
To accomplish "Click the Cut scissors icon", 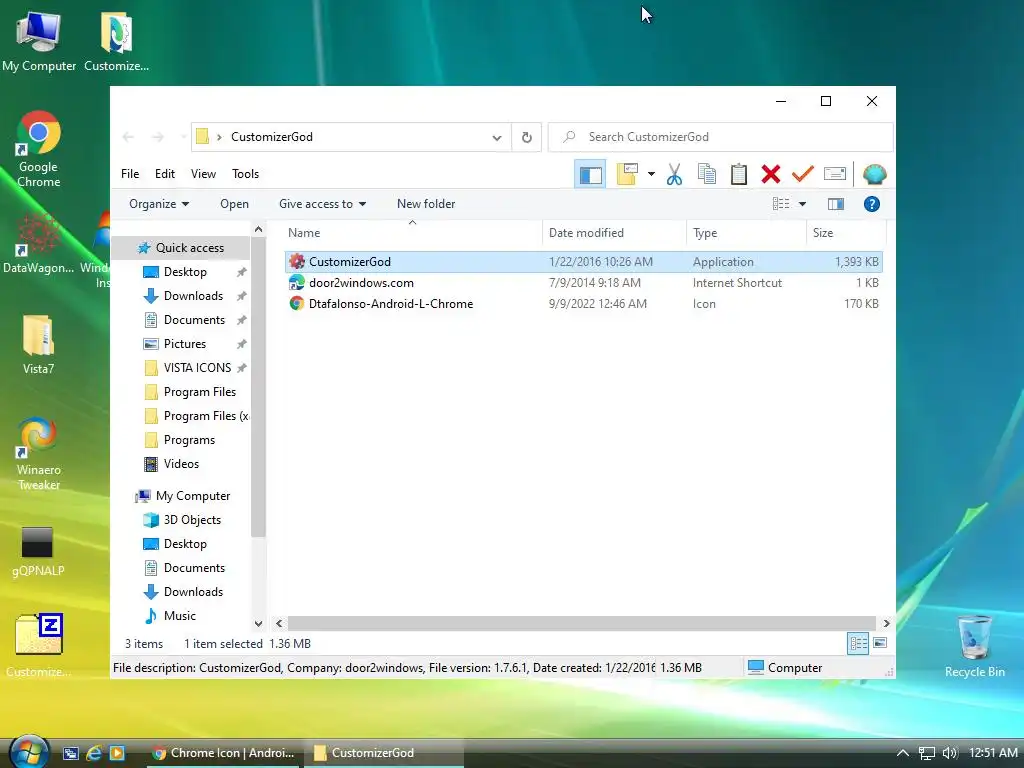I will [x=675, y=174].
